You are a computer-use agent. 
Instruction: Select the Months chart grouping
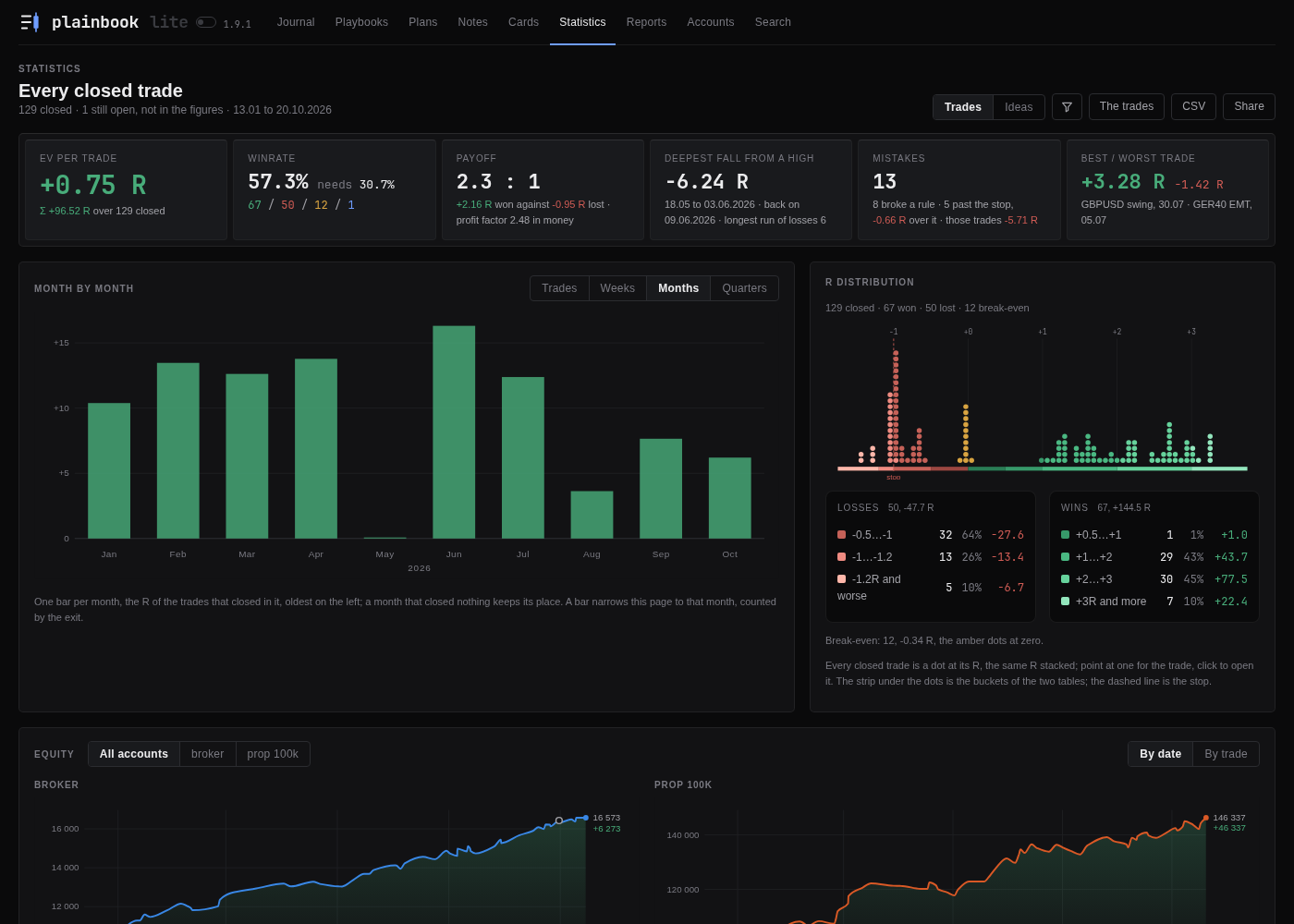pos(678,288)
